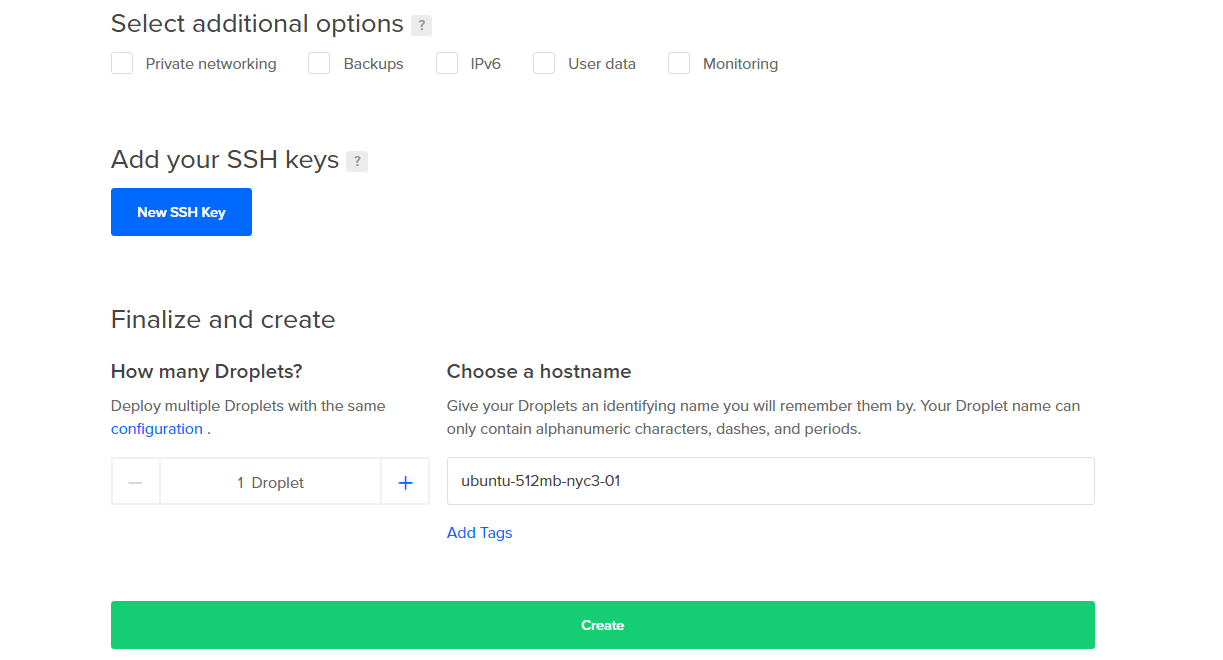This screenshot has width=1223, height=660.
Task: Follow the blue configuration link
Action: [157, 429]
